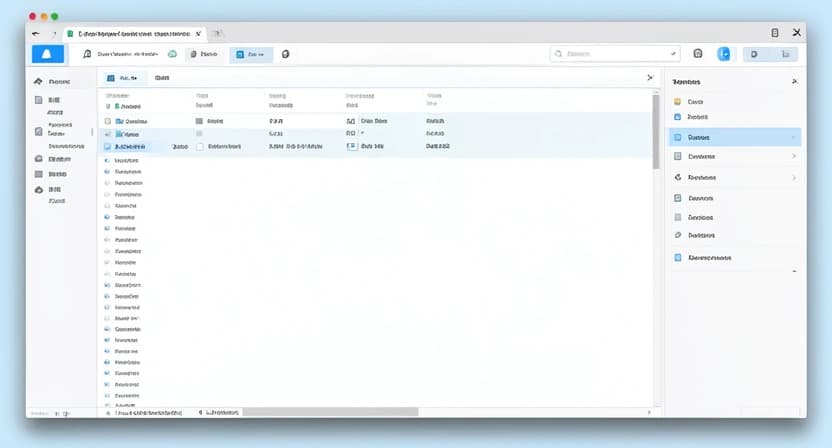The width and height of the screenshot is (832, 448).
Task: Click the highlighted blue-square toolbar button
Action: (251, 55)
